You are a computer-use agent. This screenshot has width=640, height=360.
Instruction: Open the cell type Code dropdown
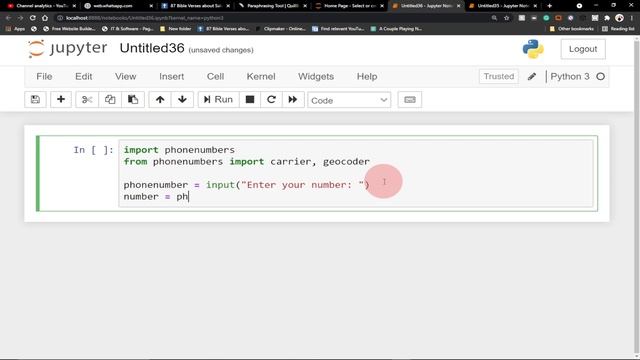(x=349, y=100)
